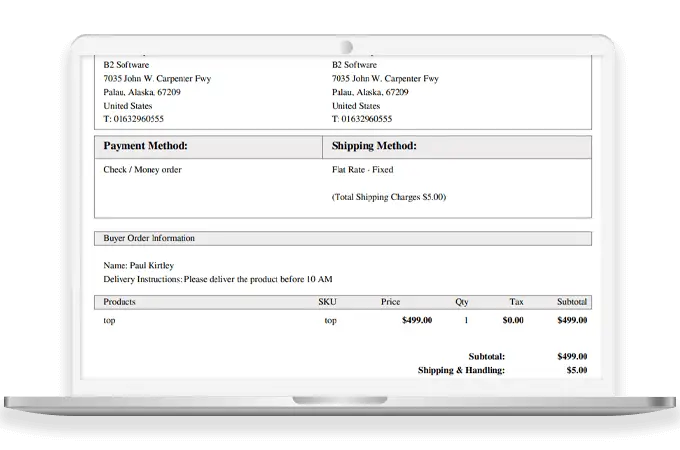Click the 'Check / Money order' text
The height and width of the screenshot is (450, 680).
(x=142, y=170)
